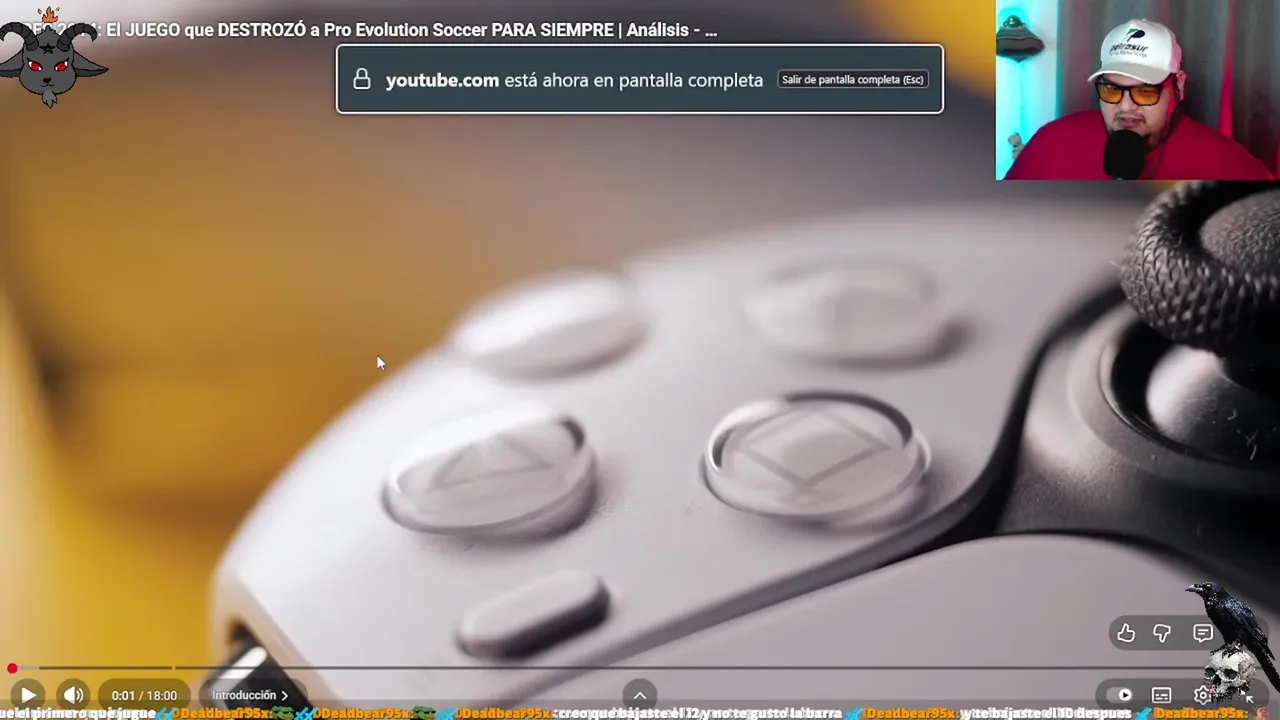This screenshot has height=720, width=1280.
Task: Click Salir de pantalla completa (Esc)
Action: (x=853, y=79)
